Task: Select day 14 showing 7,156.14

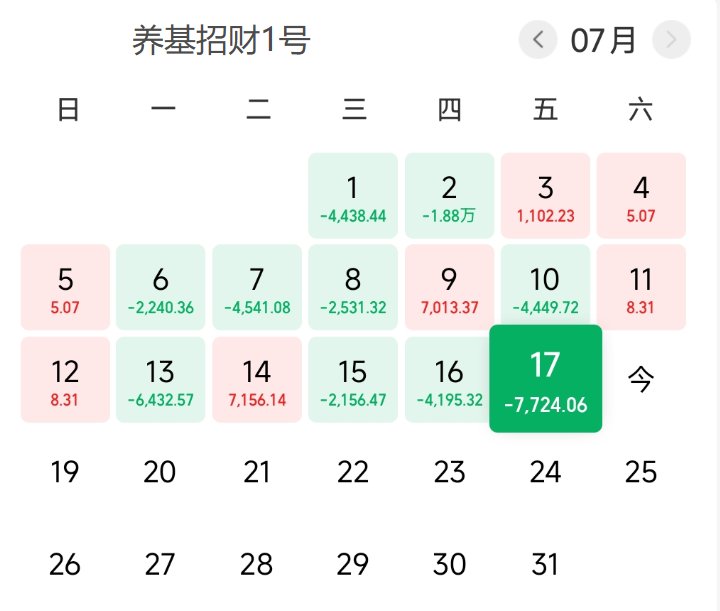Action: [x=257, y=379]
